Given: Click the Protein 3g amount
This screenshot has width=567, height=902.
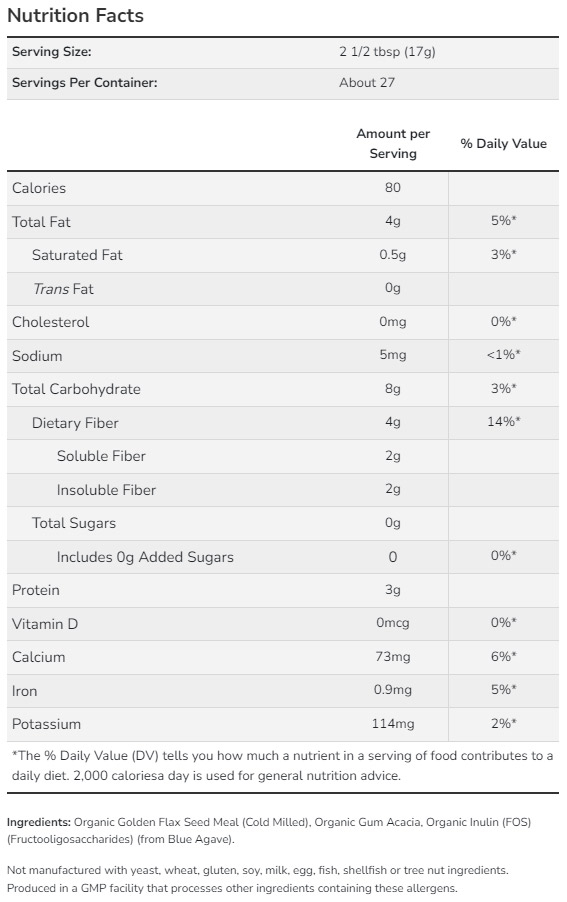Looking at the screenshot, I should (393, 590).
